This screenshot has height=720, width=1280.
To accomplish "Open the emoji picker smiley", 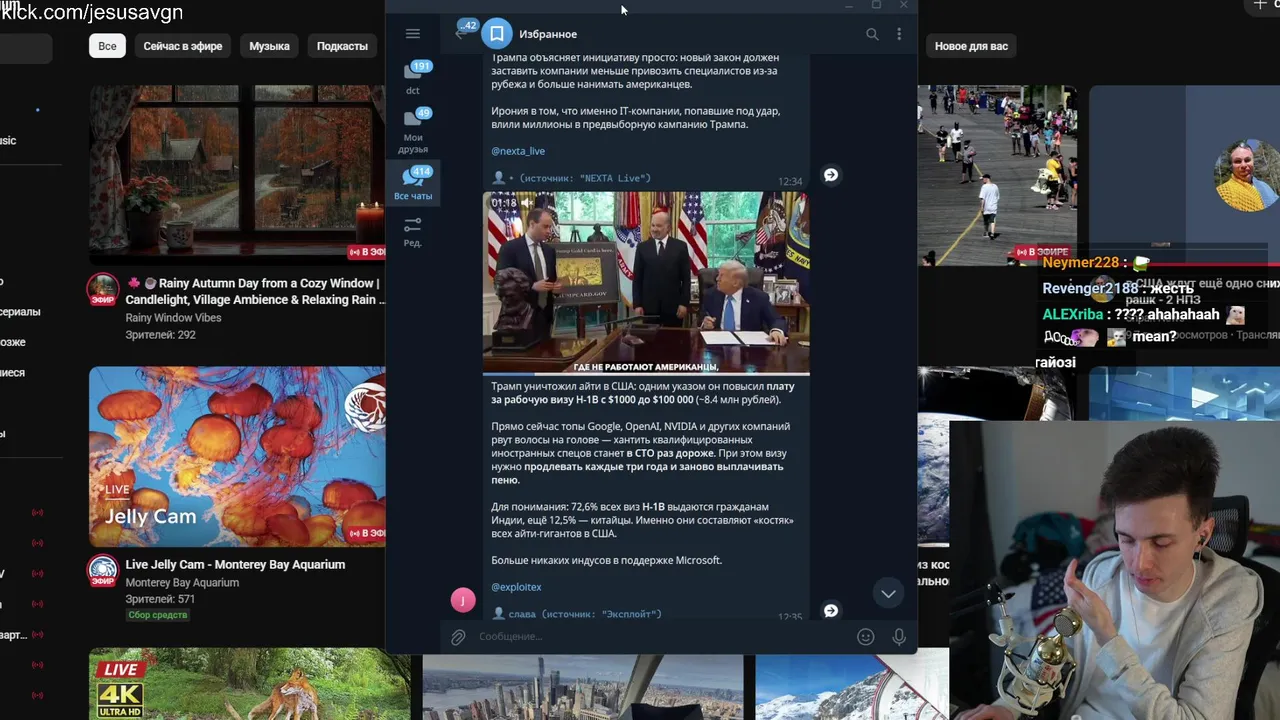I will point(866,637).
